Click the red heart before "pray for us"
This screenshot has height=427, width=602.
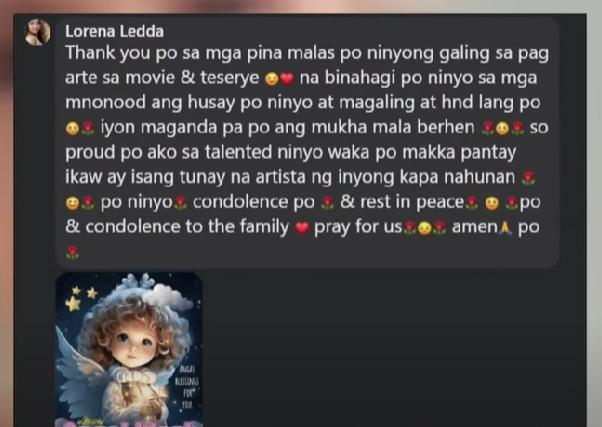(302, 228)
